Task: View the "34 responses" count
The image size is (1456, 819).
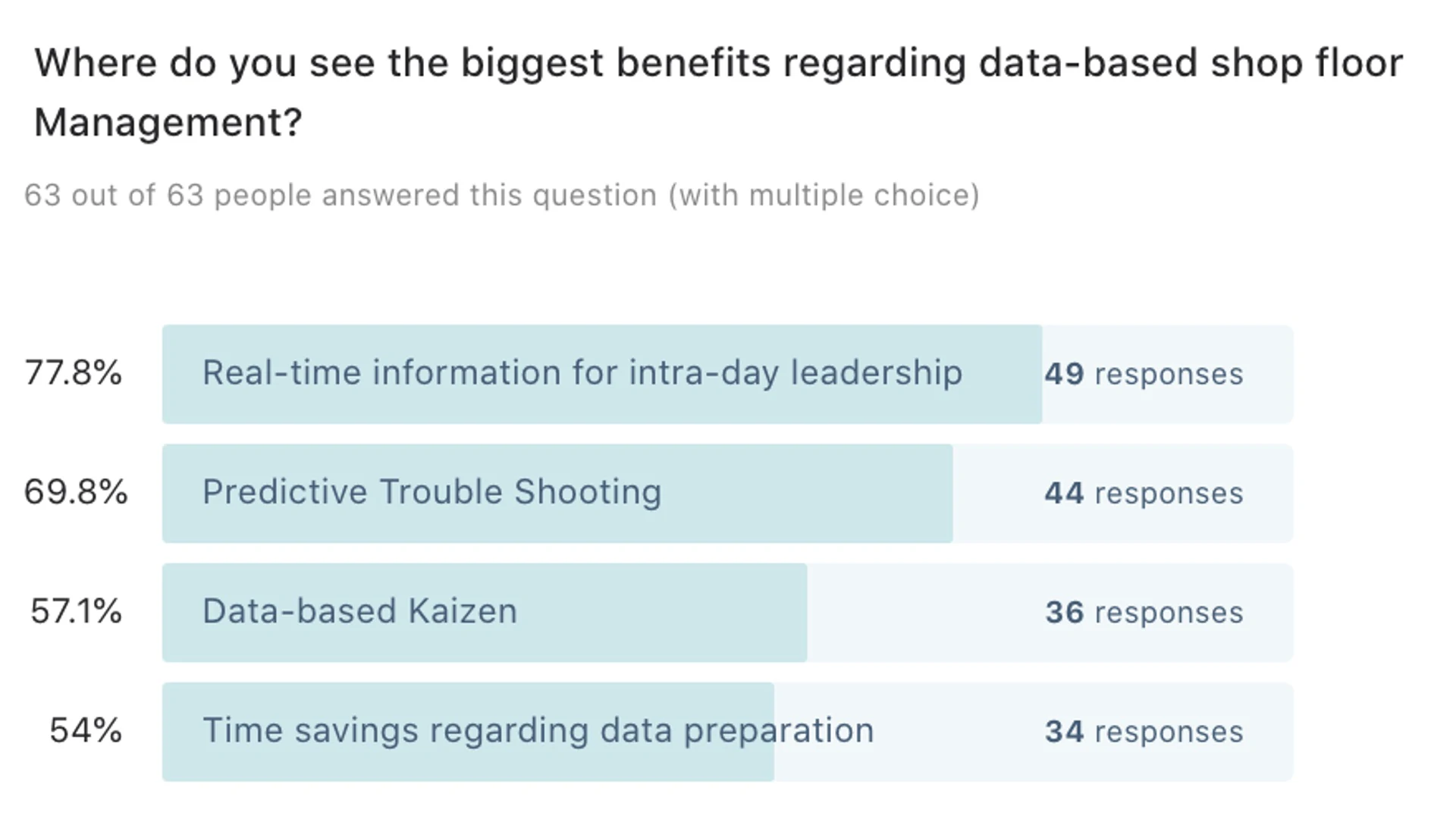Action: coord(1144,732)
